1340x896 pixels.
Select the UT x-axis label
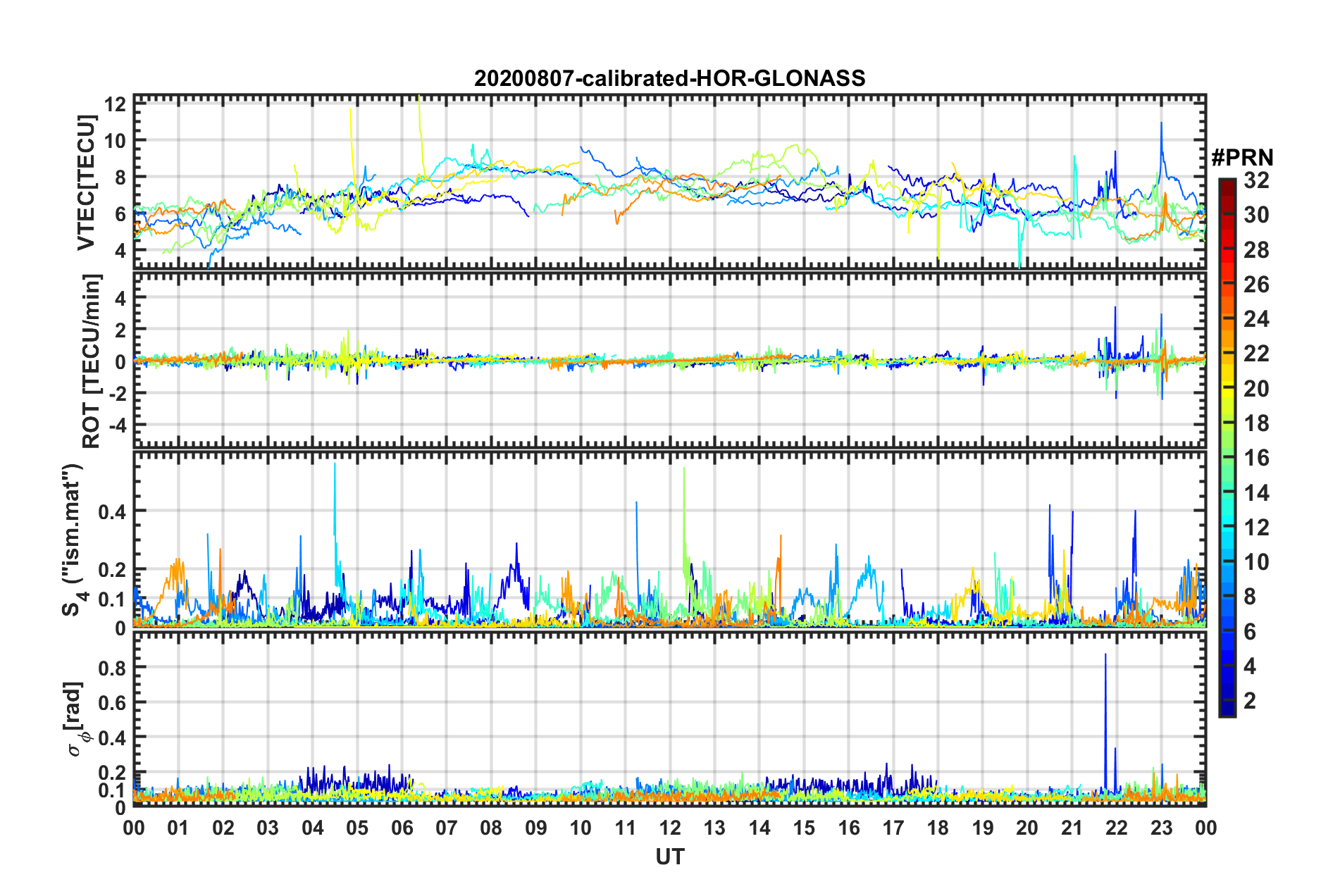(x=670, y=857)
